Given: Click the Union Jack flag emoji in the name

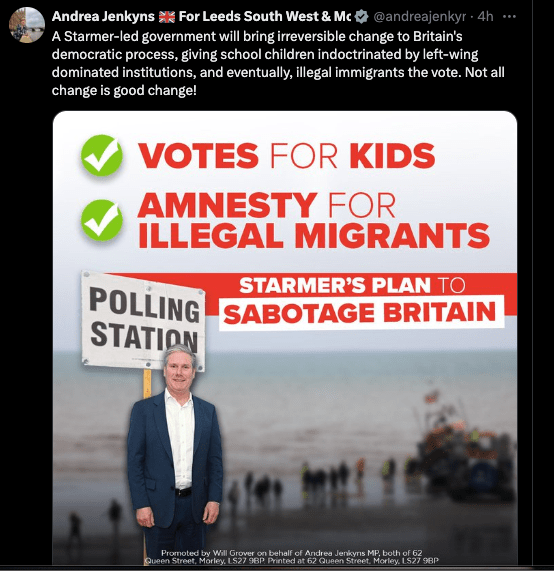Looking at the screenshot, I should (x=167, y=16).
